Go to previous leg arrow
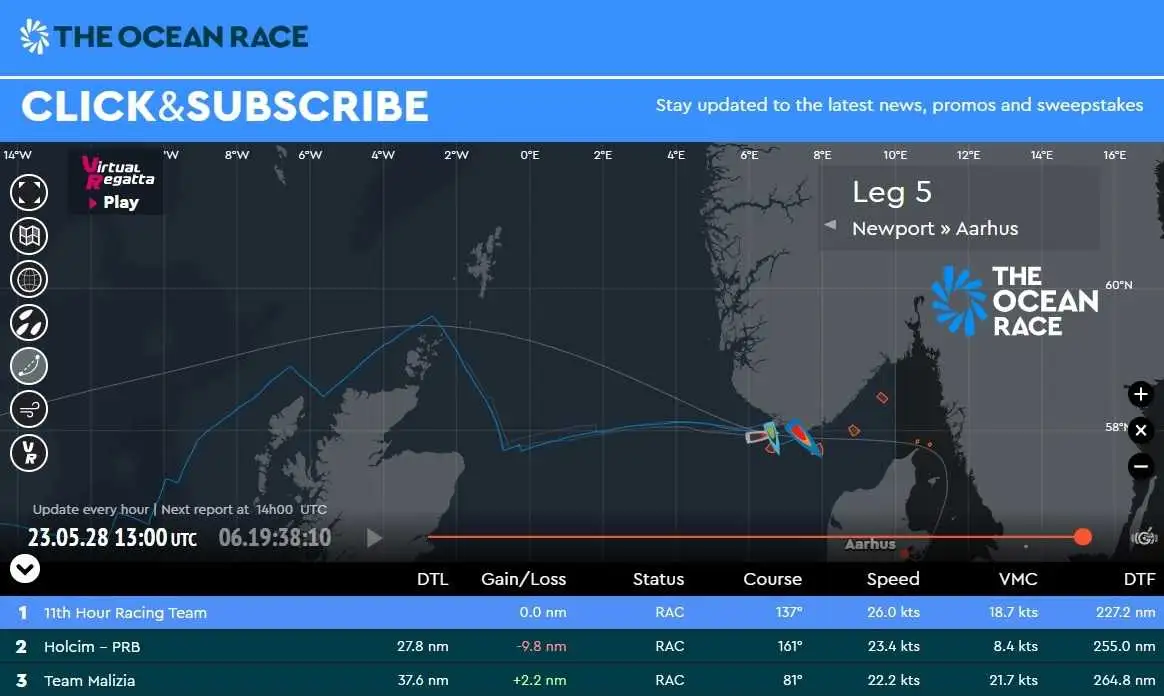The width and height of the screenshot is (1164, 696). (x=831, y=225)
